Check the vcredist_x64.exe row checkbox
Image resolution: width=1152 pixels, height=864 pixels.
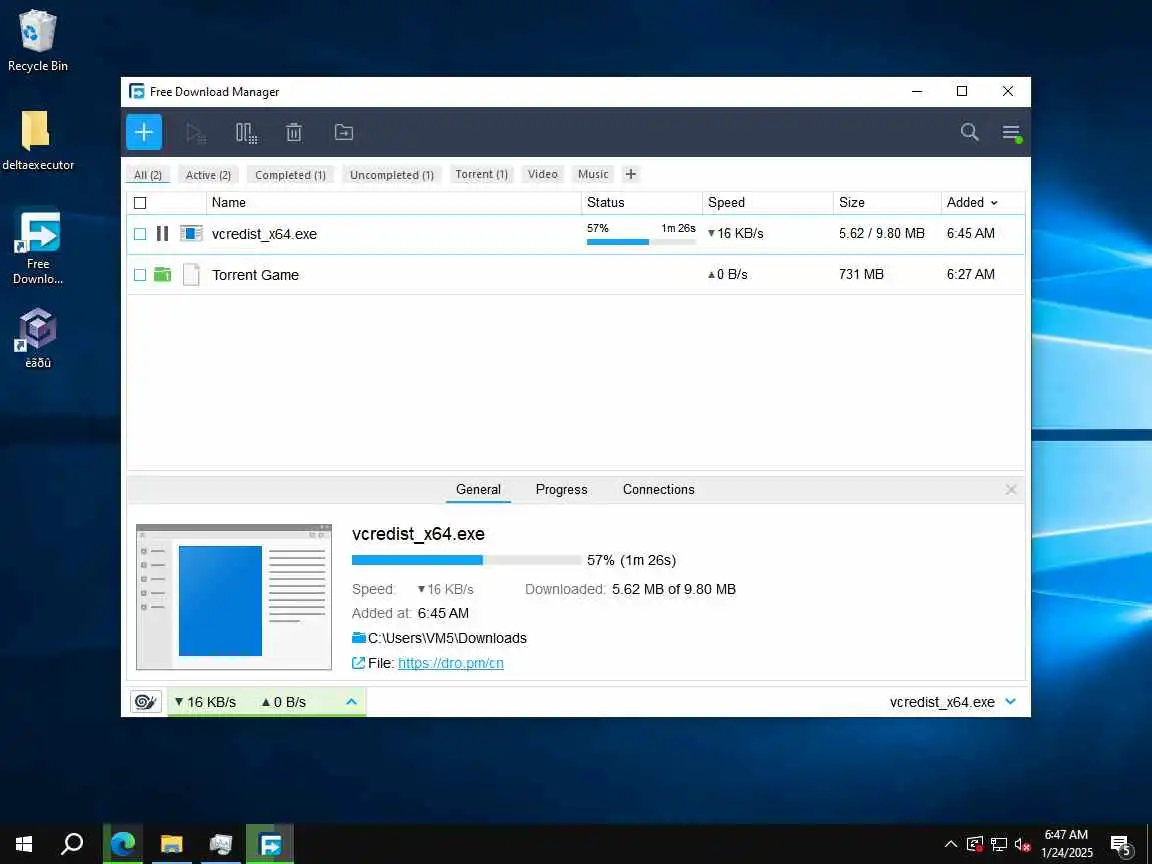pyautogui.click(x=140, y=234)
